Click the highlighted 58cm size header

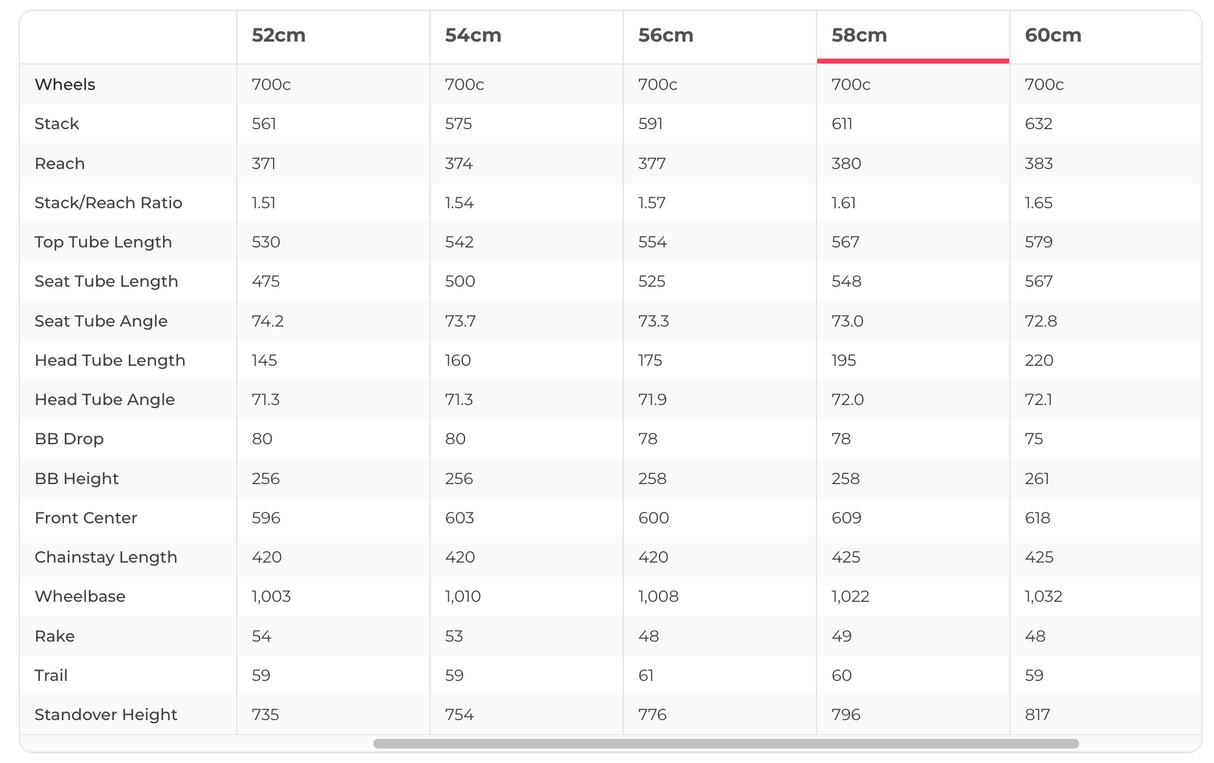coord(859,36)
